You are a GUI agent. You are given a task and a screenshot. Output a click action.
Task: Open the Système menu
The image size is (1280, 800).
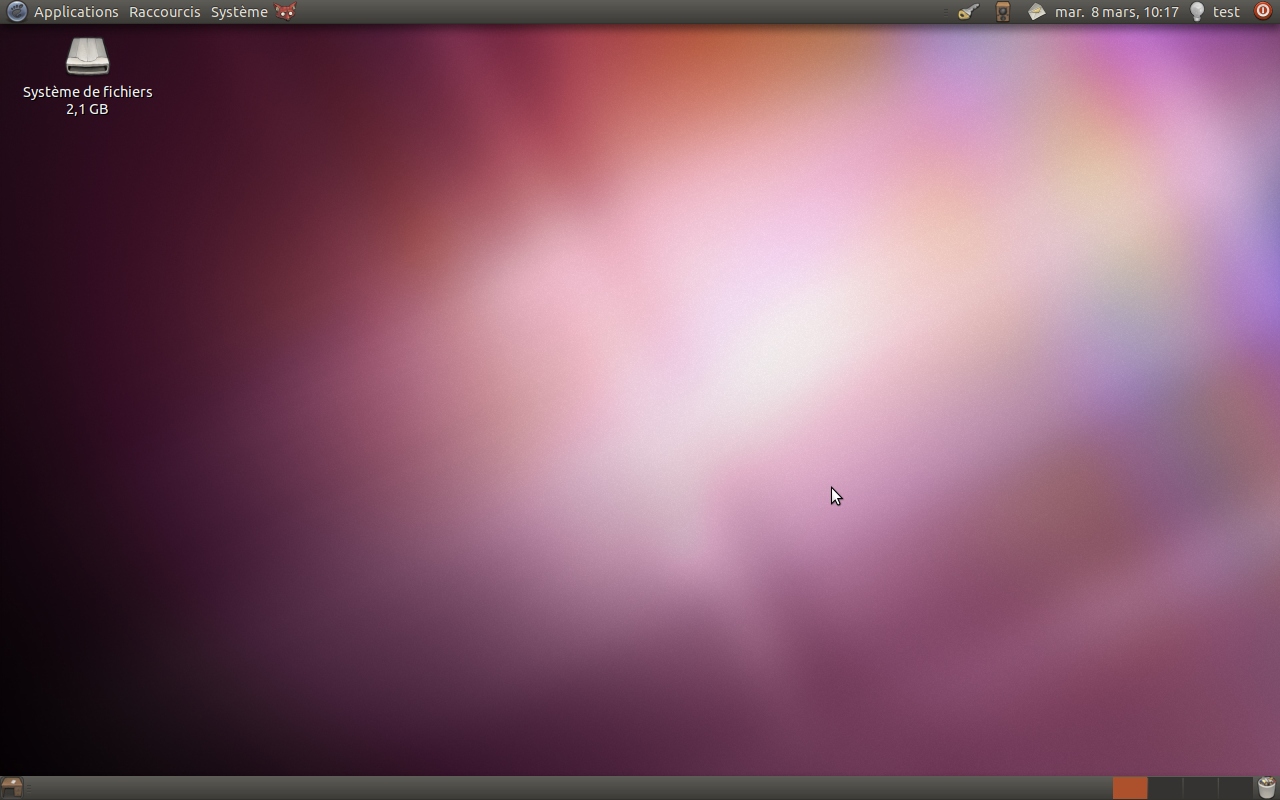pyautogui.click(x=239, y=12)
